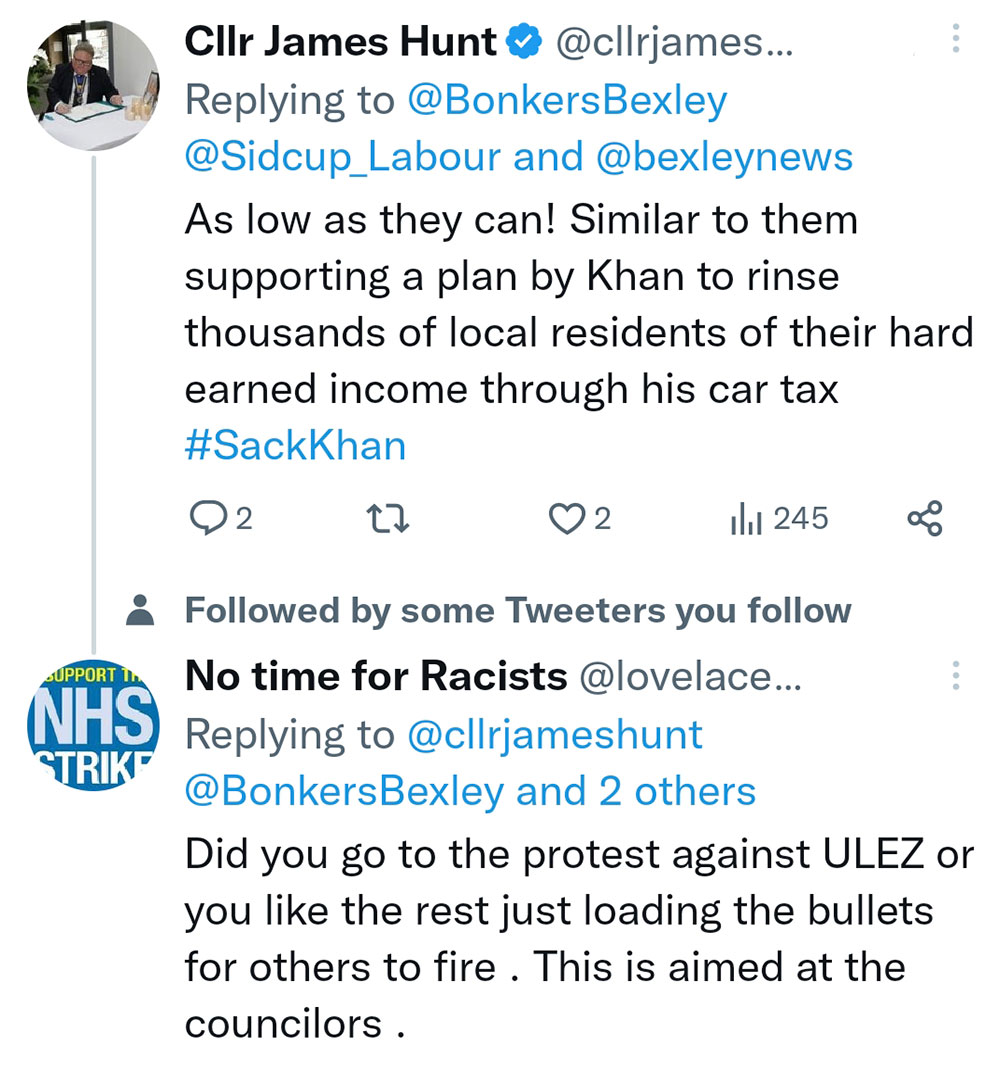Click the 'No time for Racists' display name
The width and height of the screenshot is (1000, 1070).
click(x=376, y=678)
